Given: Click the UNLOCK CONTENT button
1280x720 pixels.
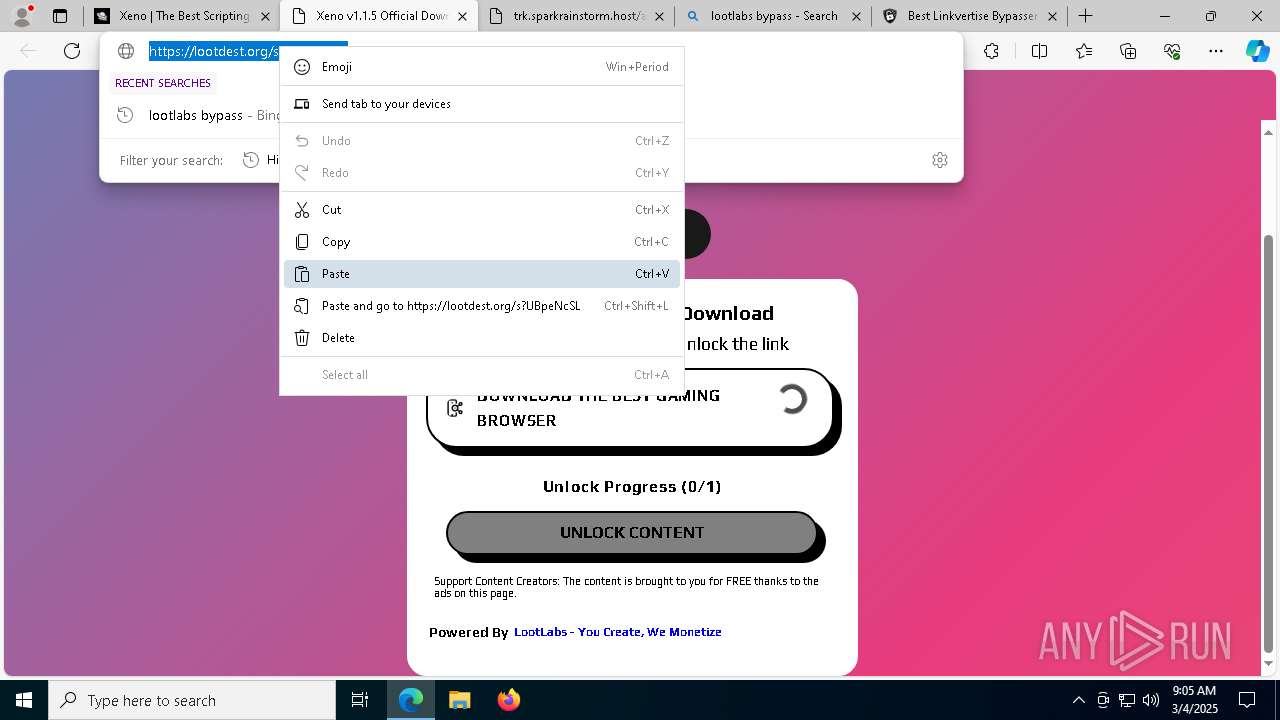Looking at the screenshot, I should 632,533.
